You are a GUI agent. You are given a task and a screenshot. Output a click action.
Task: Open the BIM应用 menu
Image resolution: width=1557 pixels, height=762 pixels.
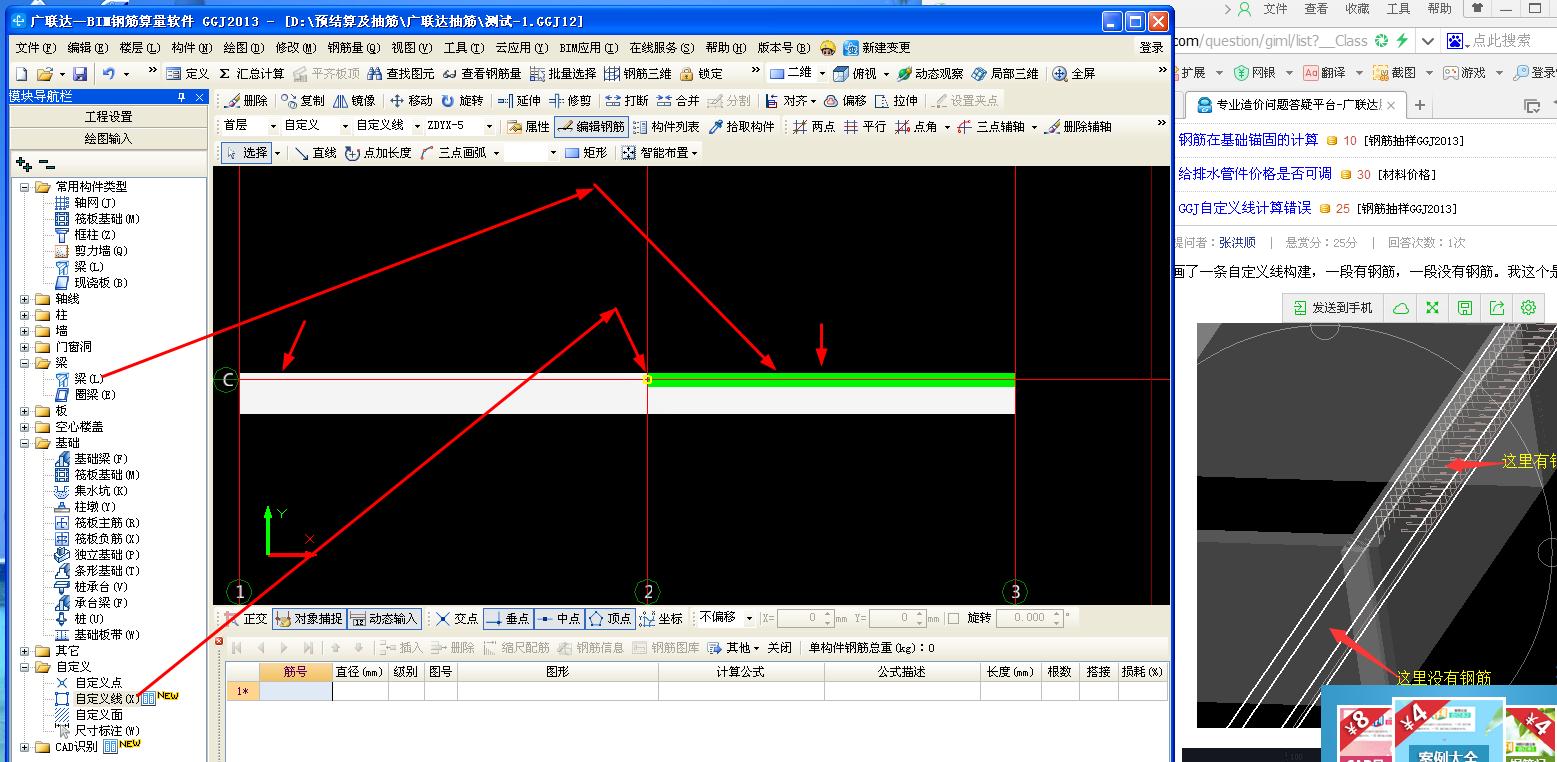click(588, 48)
